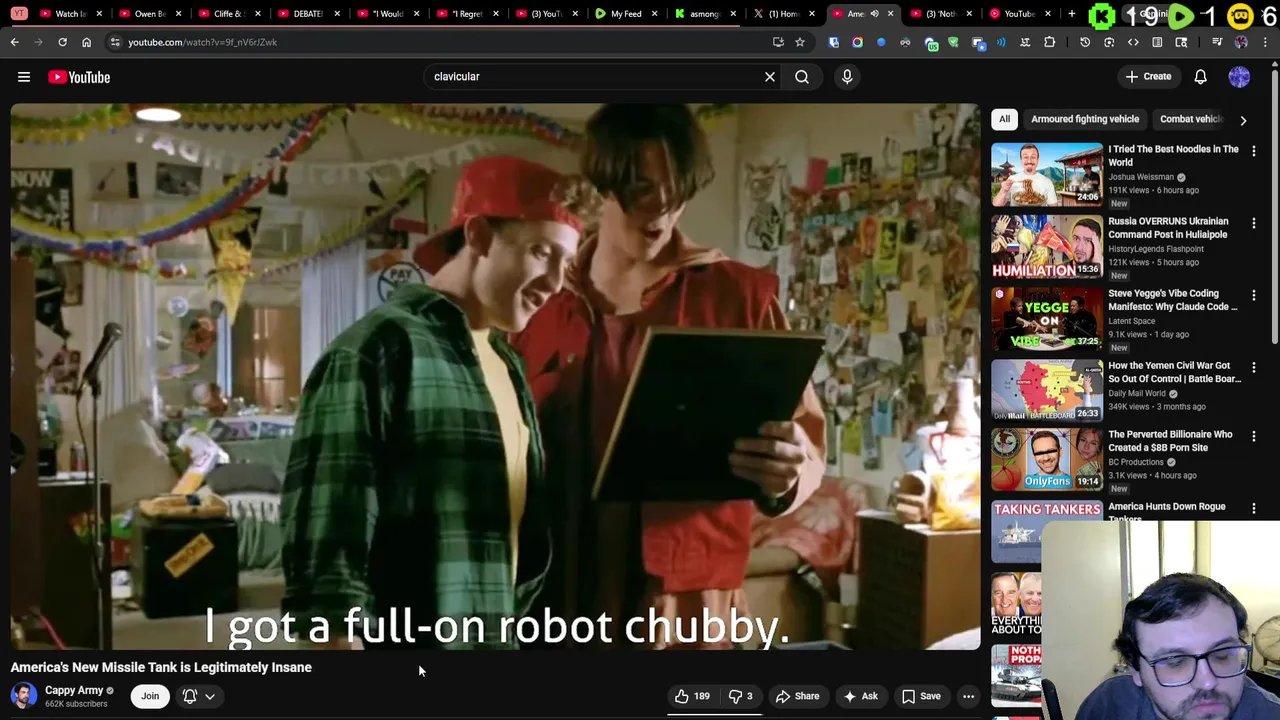Switch to the DEBATE browser tab
Viewport: 1280px width, 720px height.
pos(308,14)
